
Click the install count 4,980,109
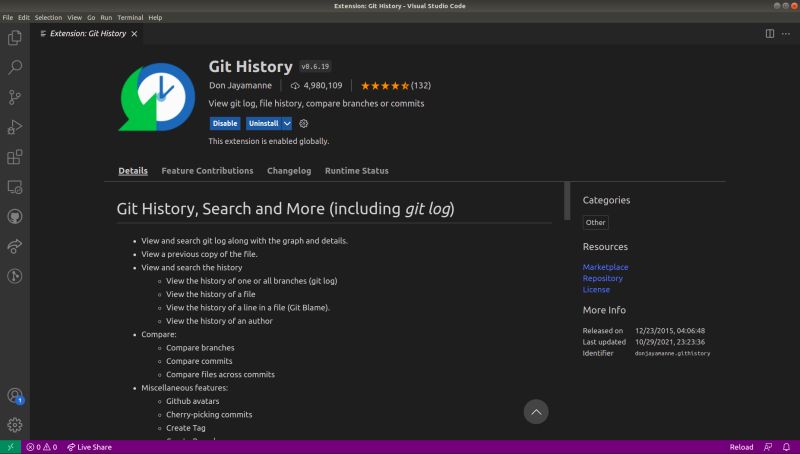pyautogui.click(x=317, y=86)
